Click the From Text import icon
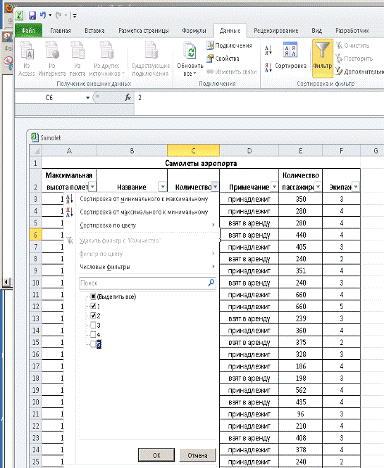Screen dimensions: 384x468 pyautogui.click(x=77, y=51)
